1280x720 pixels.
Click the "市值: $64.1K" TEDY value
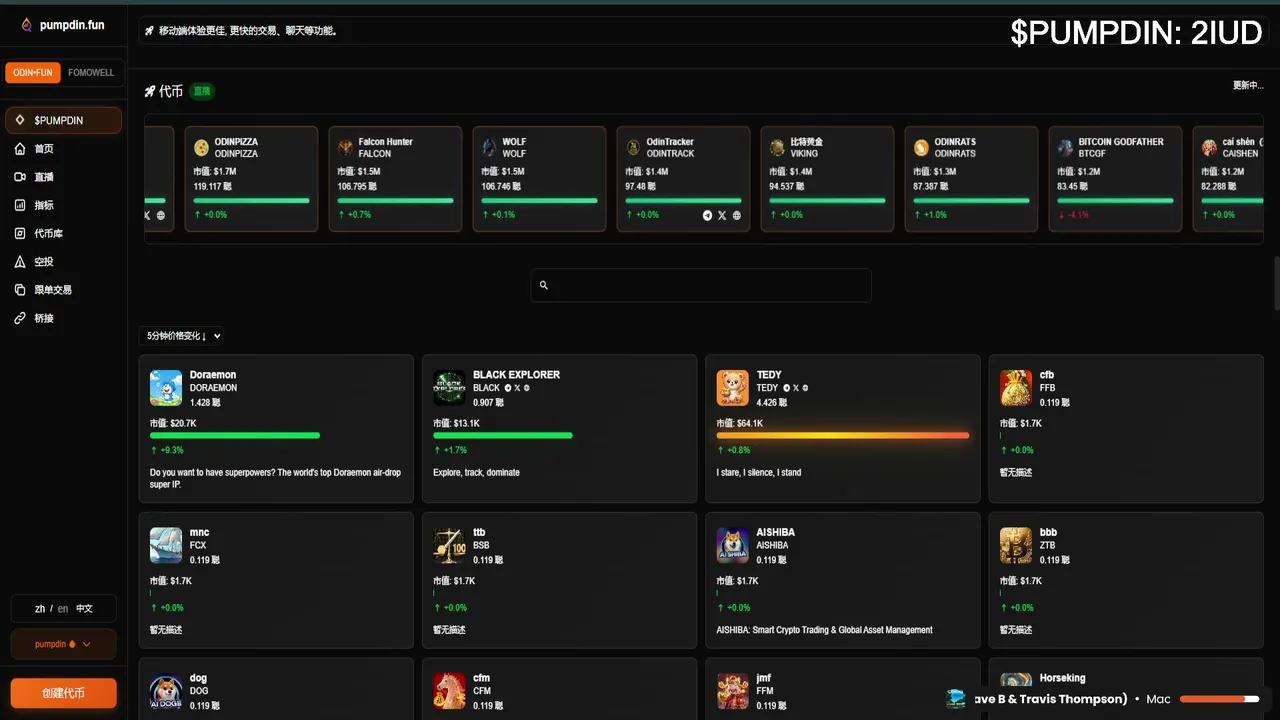click(x=740, y=424)
